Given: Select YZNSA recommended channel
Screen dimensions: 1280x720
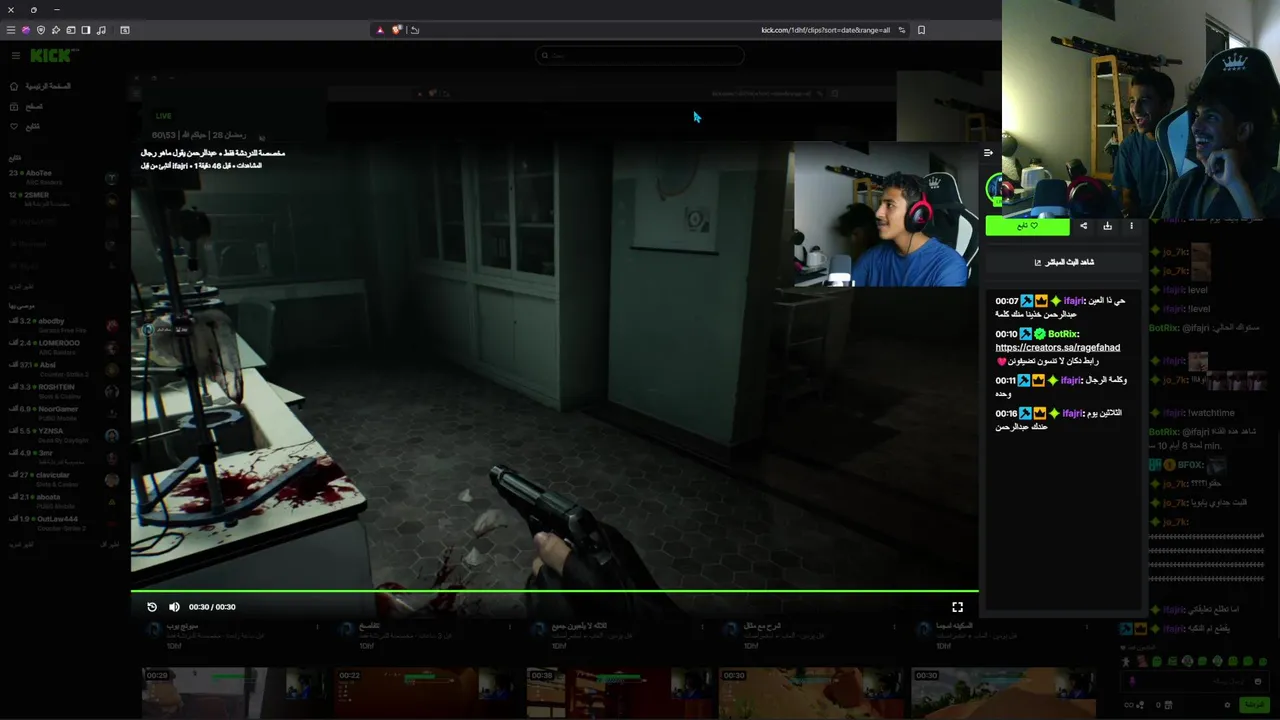Looking at the screenshot, I should point(62,435).
